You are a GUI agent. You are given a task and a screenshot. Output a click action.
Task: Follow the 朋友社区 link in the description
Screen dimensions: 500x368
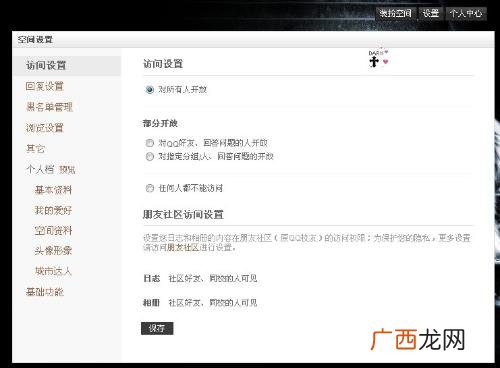coord(183,248)
